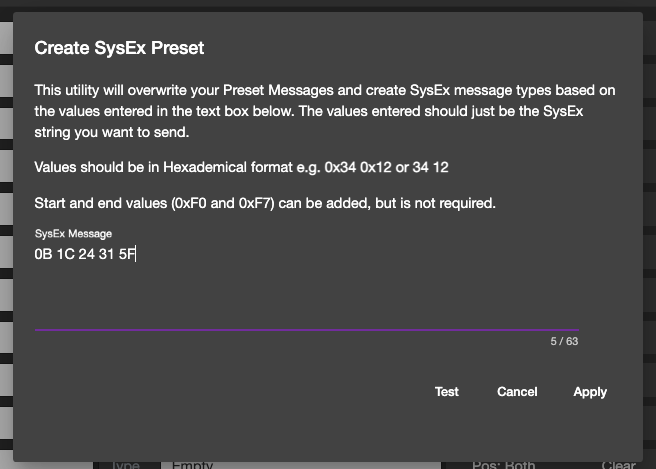Click the start and end values note
Screen dimensions: 656x469
[265, 204]
